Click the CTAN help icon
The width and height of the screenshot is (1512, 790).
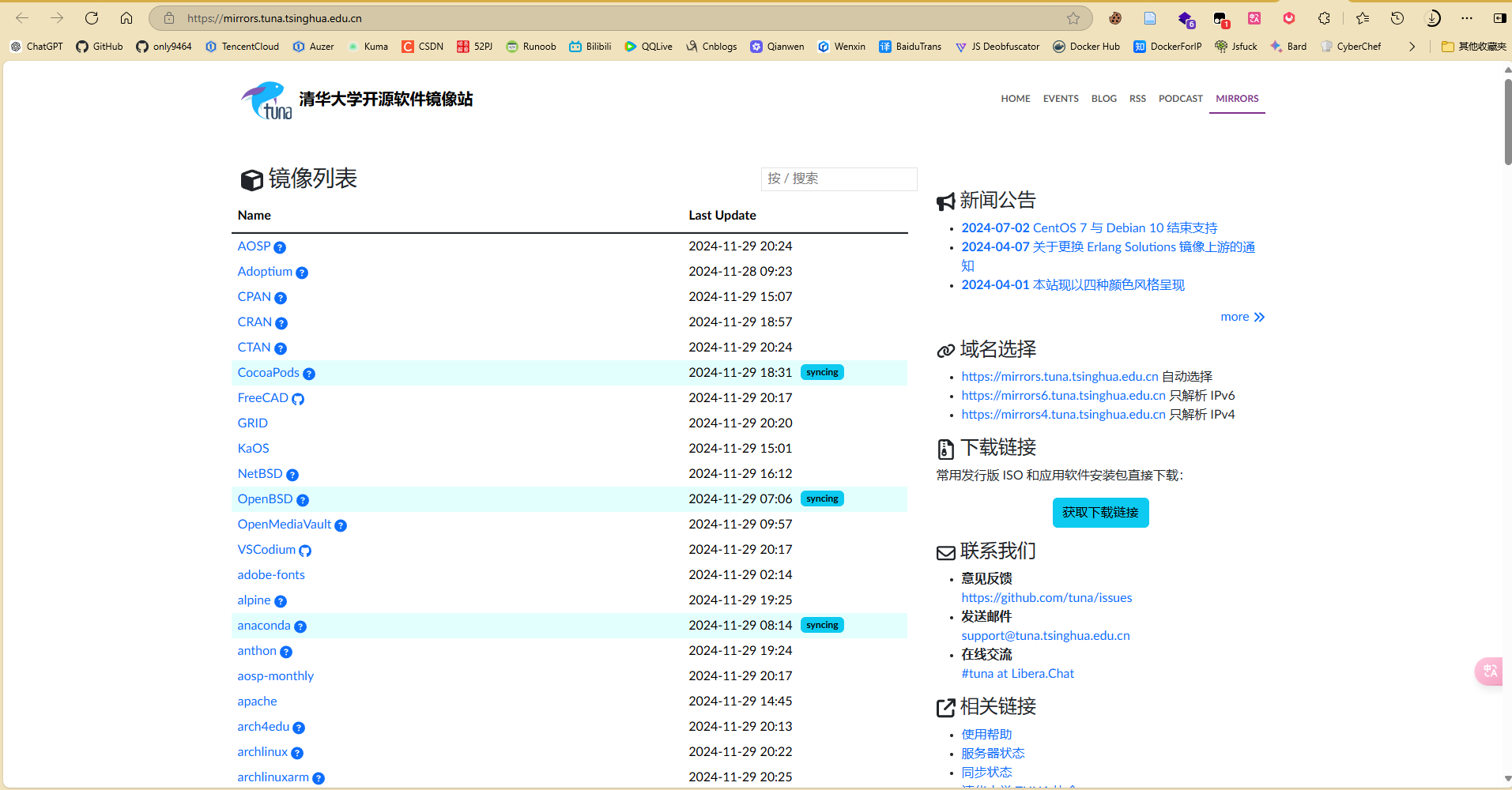[281, 348]
